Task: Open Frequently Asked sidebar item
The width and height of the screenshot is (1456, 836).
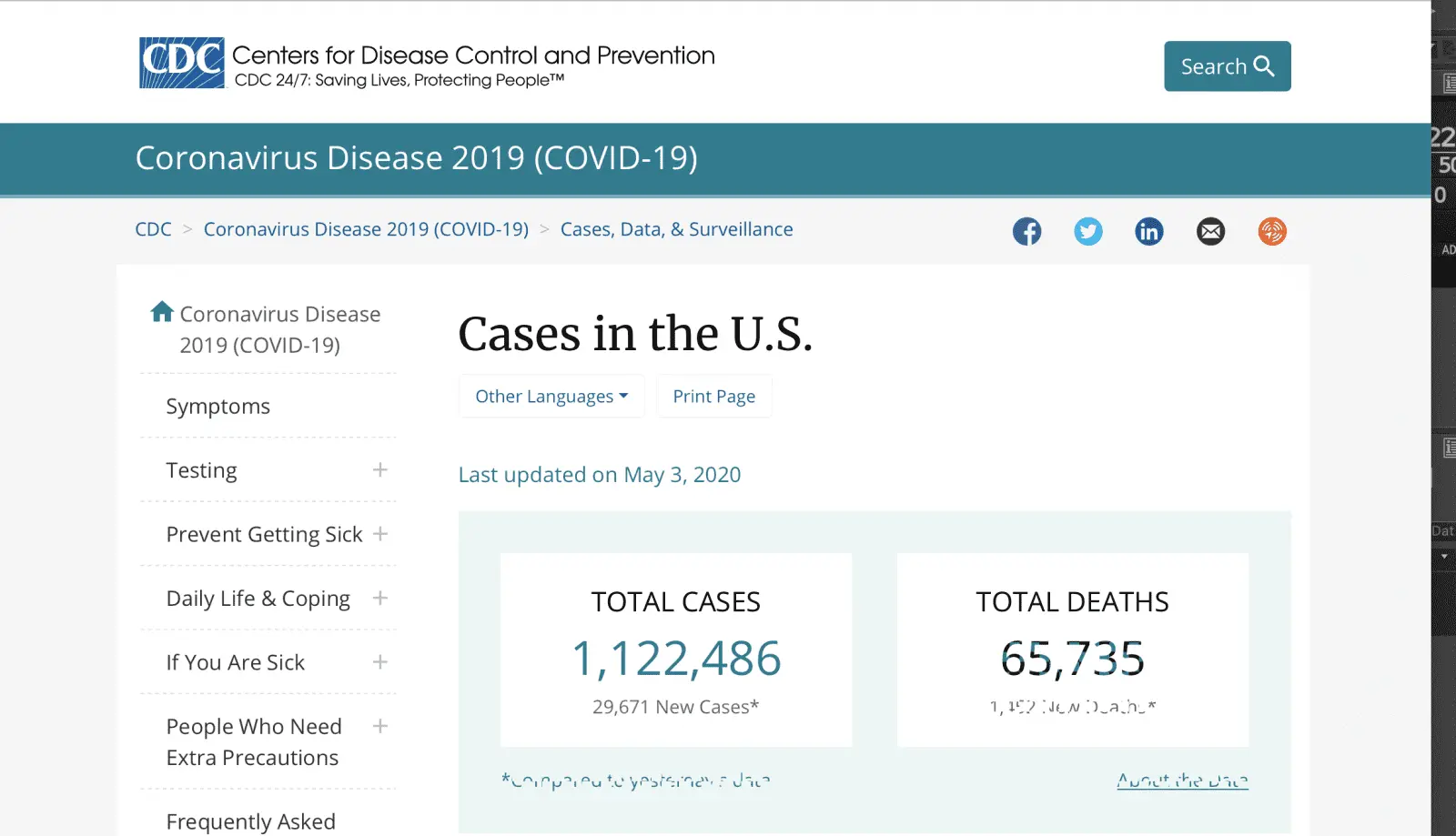Action: pos(251,821)
